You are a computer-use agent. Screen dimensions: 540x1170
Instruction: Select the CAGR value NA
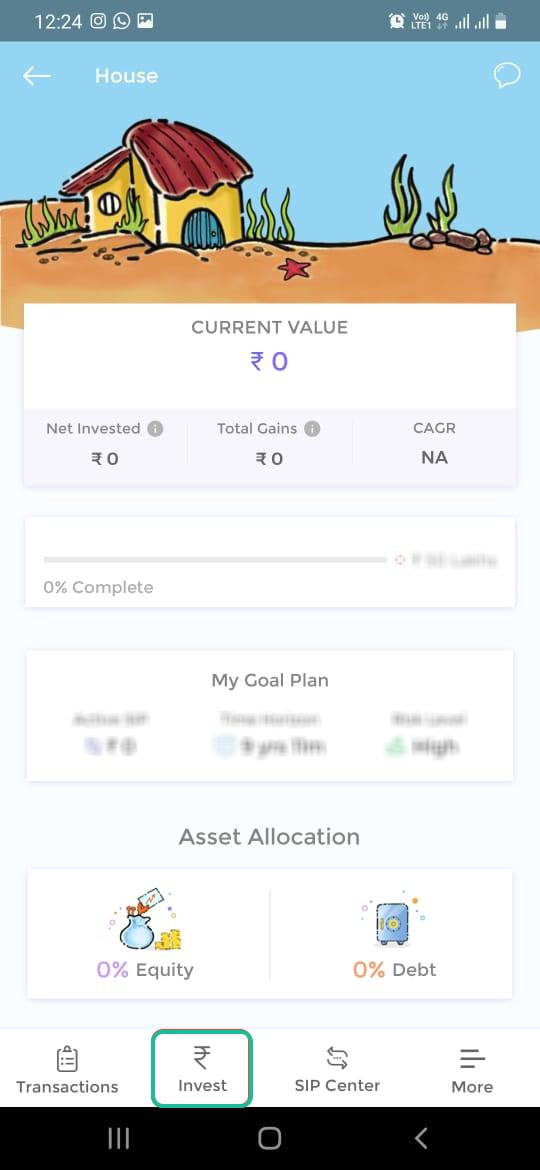[434, 457]
